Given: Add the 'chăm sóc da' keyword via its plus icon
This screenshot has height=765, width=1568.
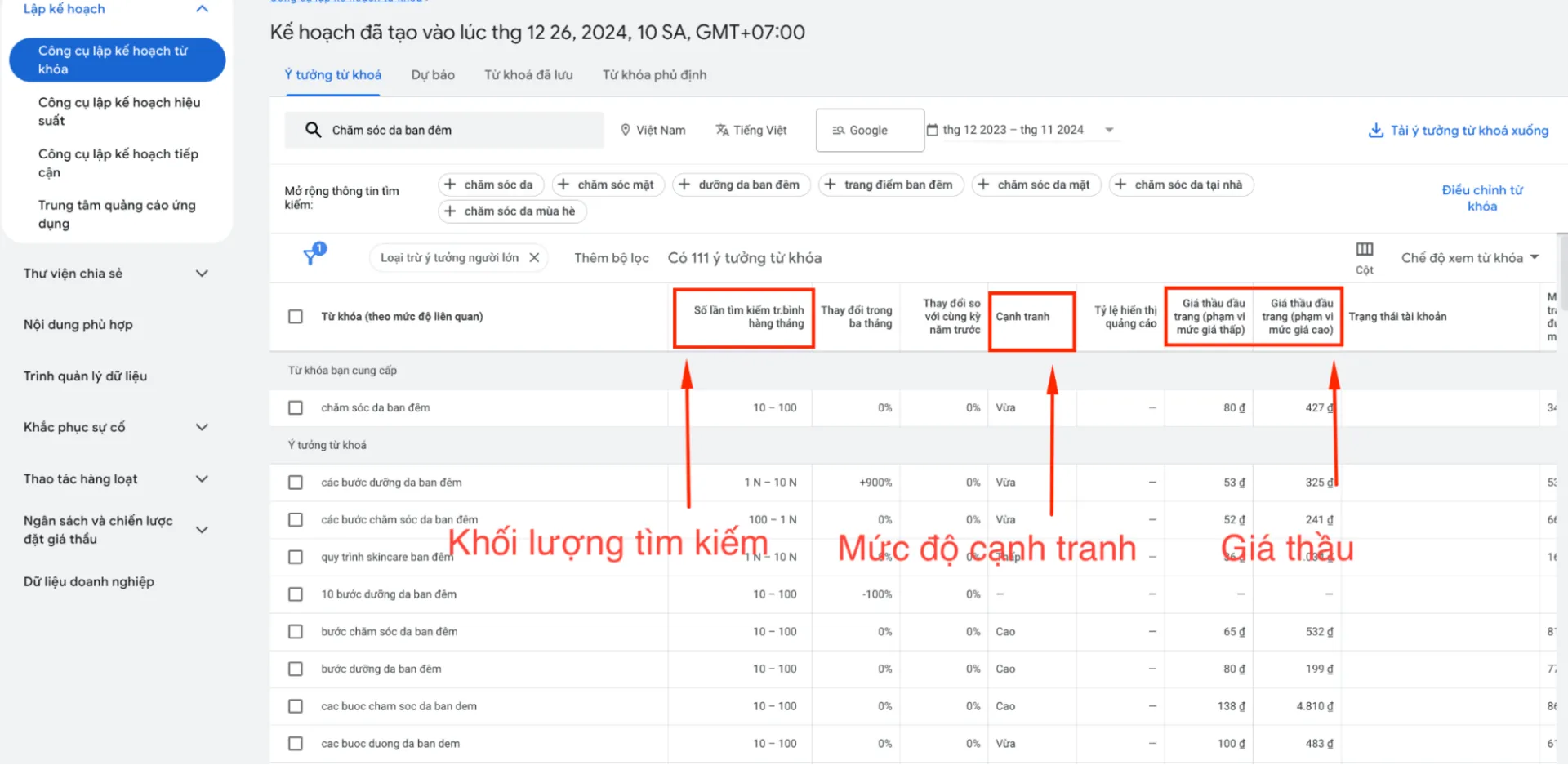Looking at the screenshot, I should tap(452, 184).
